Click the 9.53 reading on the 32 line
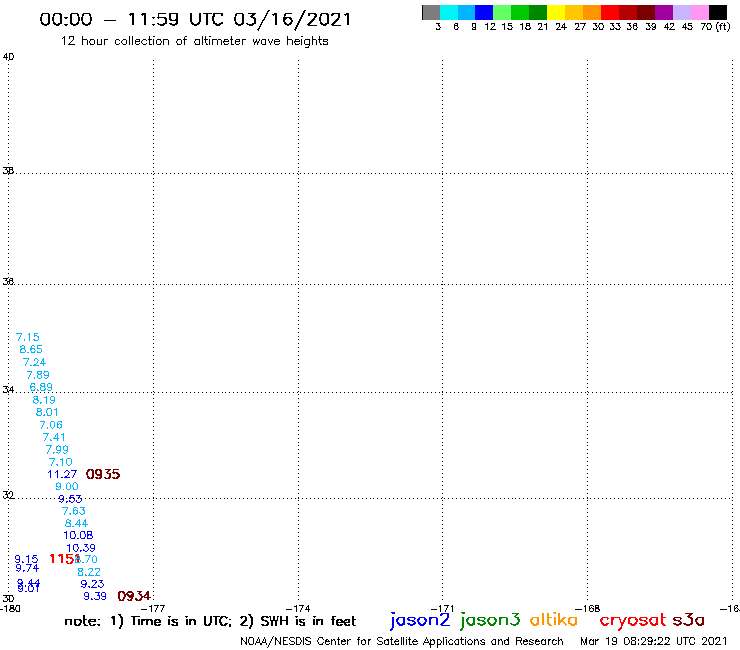Image resolution: width=740 pixels, height=650 pixels. point(70,499)
